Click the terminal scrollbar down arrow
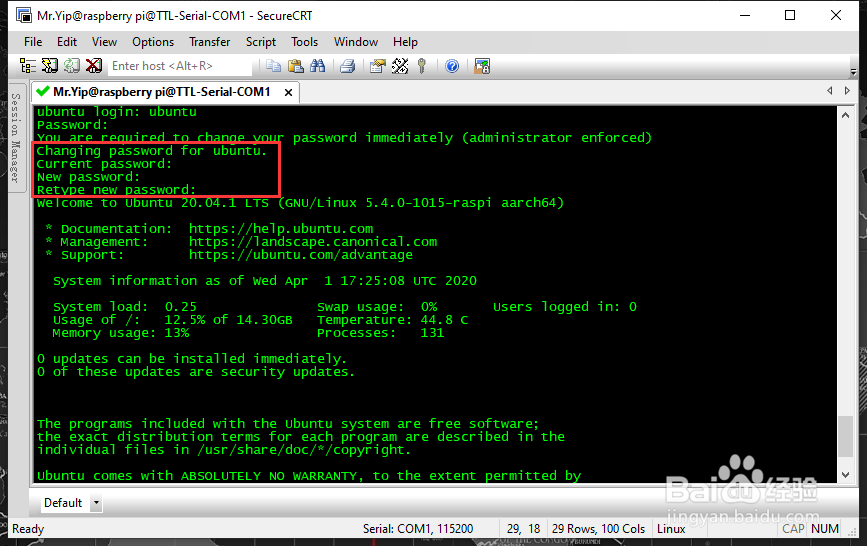867x546 pixels. tap(845, 475)
